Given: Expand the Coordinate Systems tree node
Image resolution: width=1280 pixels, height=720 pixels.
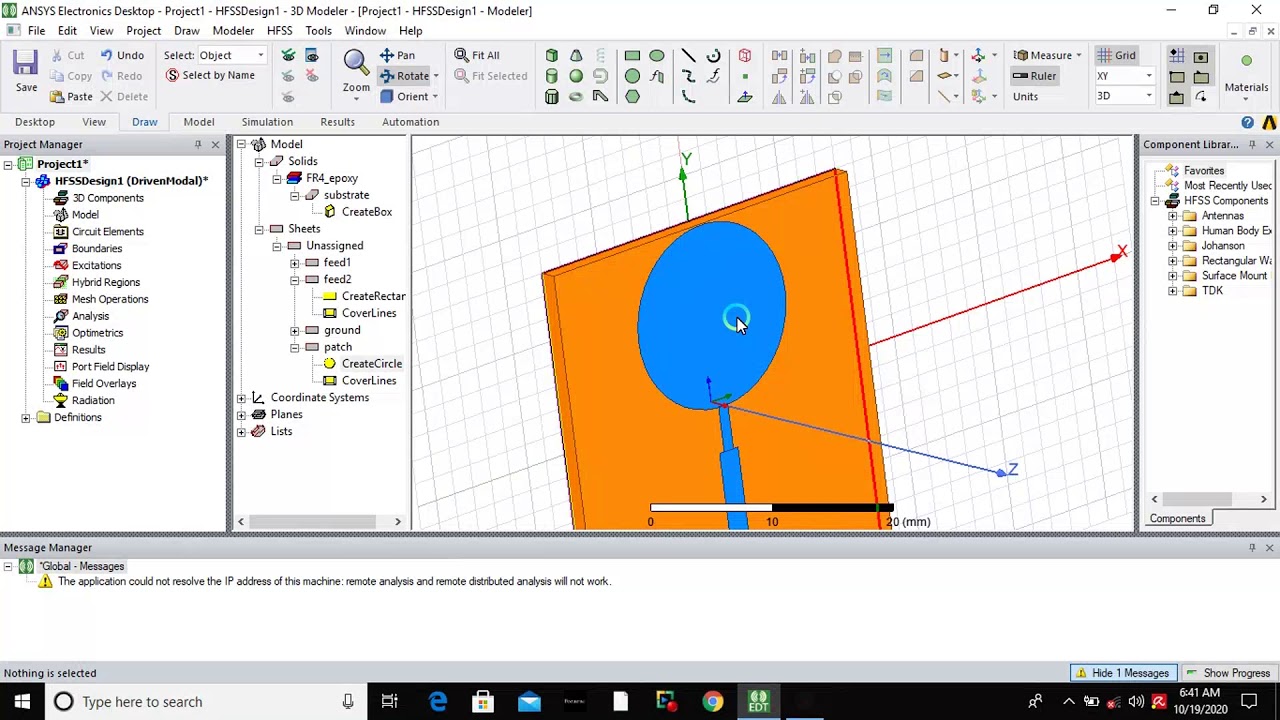Looking at the screenshot, I should coord(241,398).
